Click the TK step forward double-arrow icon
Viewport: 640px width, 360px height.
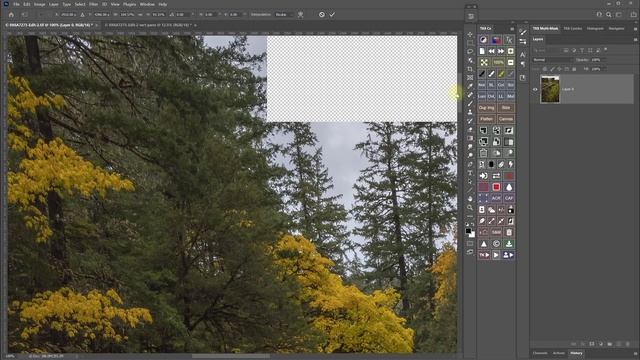pyautogui.click(x=501, y=51)
